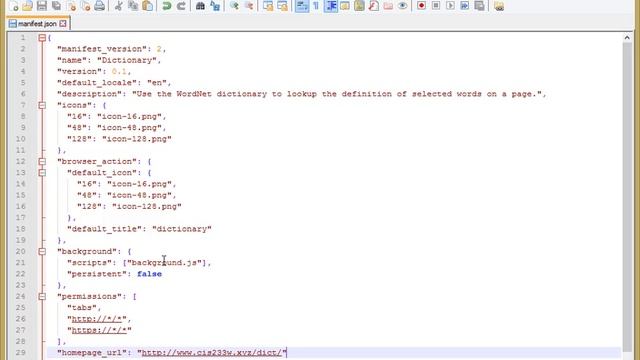Viewport: 640px width, 360px height.
Task: Click the Save All toolbar icon
Action: pyautogui.click(x=56, y=6)
